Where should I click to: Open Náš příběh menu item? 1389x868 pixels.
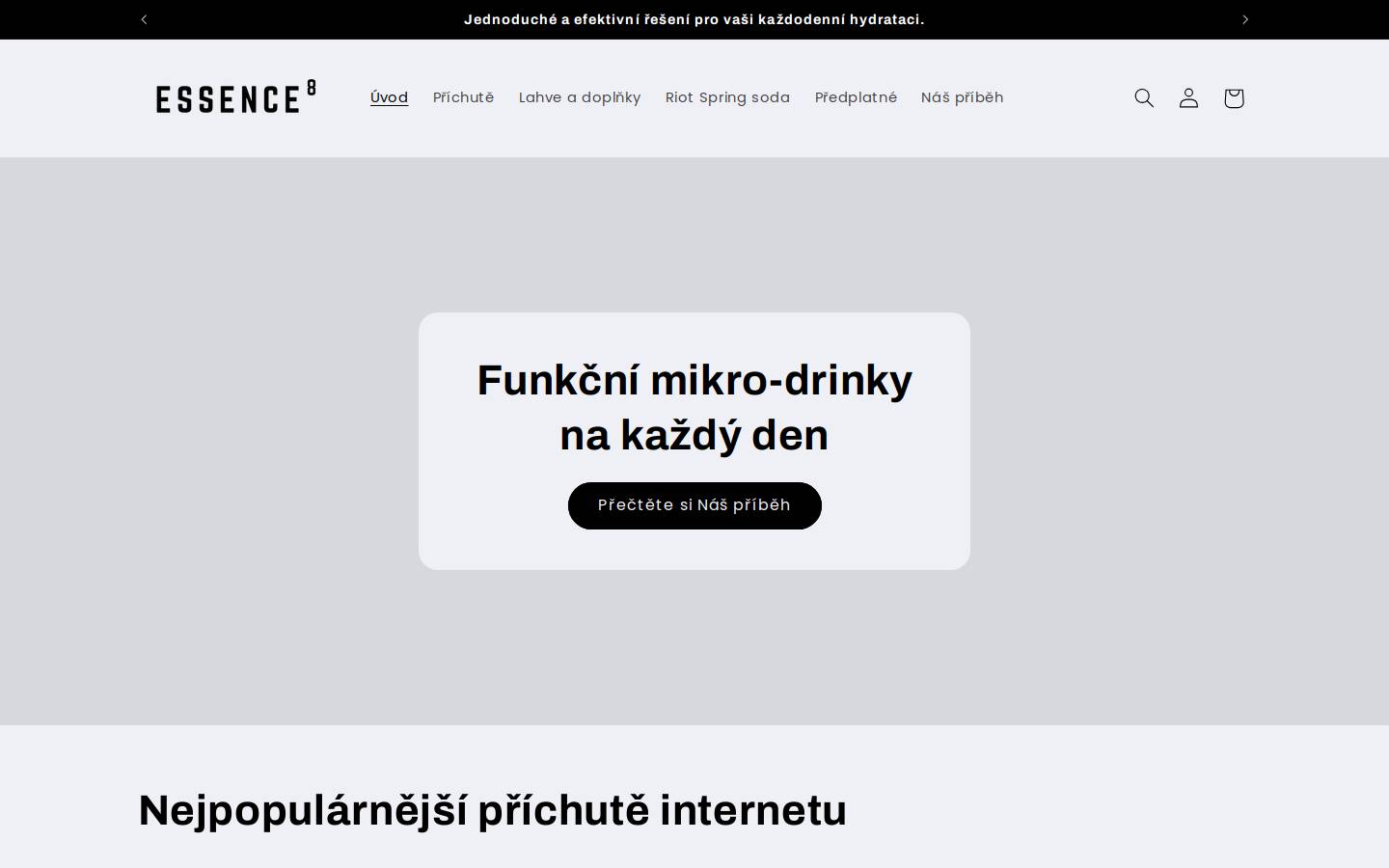point(963,97)
